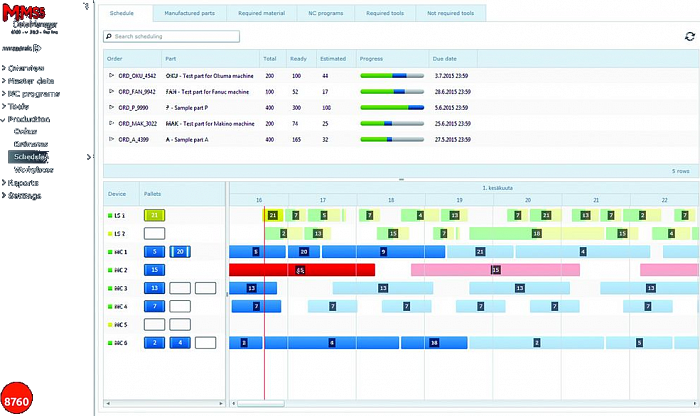Click progress bar of ORD_P_9990

pos(392,108)
